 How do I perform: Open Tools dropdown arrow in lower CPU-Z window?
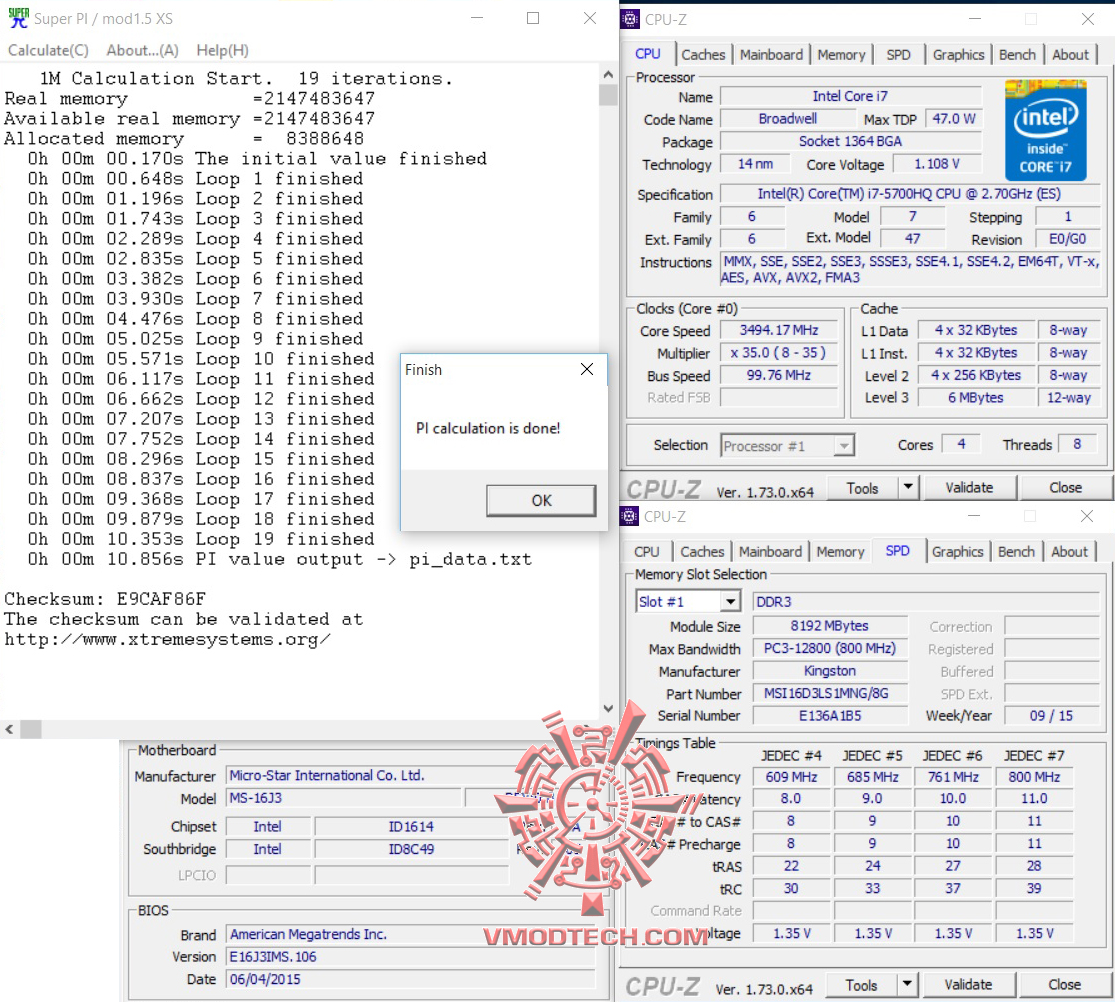click(x=907, y=986)
